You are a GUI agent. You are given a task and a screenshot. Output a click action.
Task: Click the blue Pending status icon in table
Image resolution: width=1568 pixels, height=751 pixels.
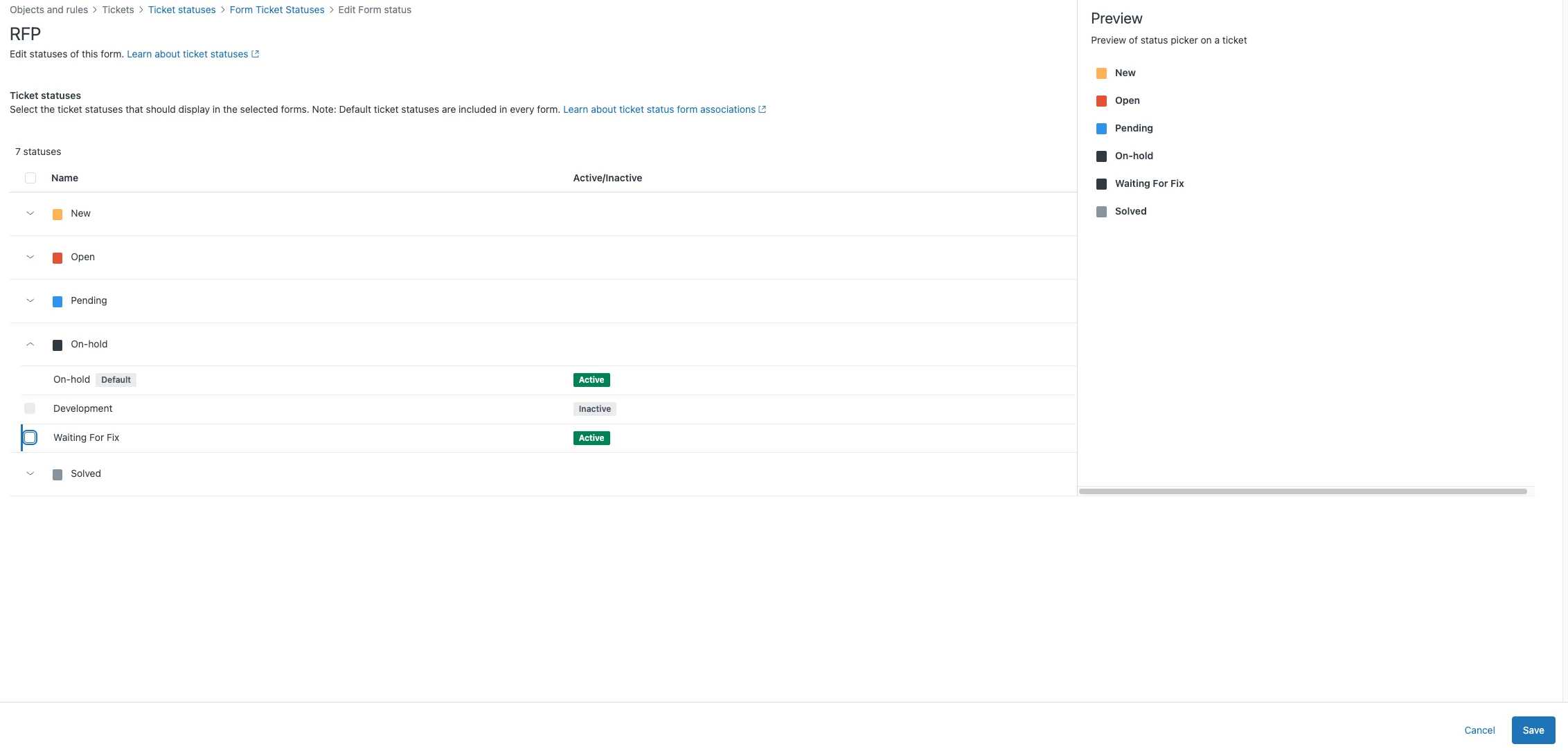point(57,302)
